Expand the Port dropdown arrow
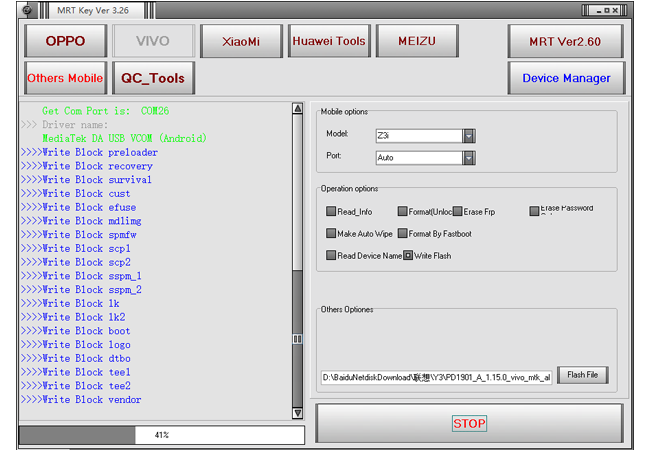Image resolution: width=650 pixels, height=450 pixels. tap(469, 158)
